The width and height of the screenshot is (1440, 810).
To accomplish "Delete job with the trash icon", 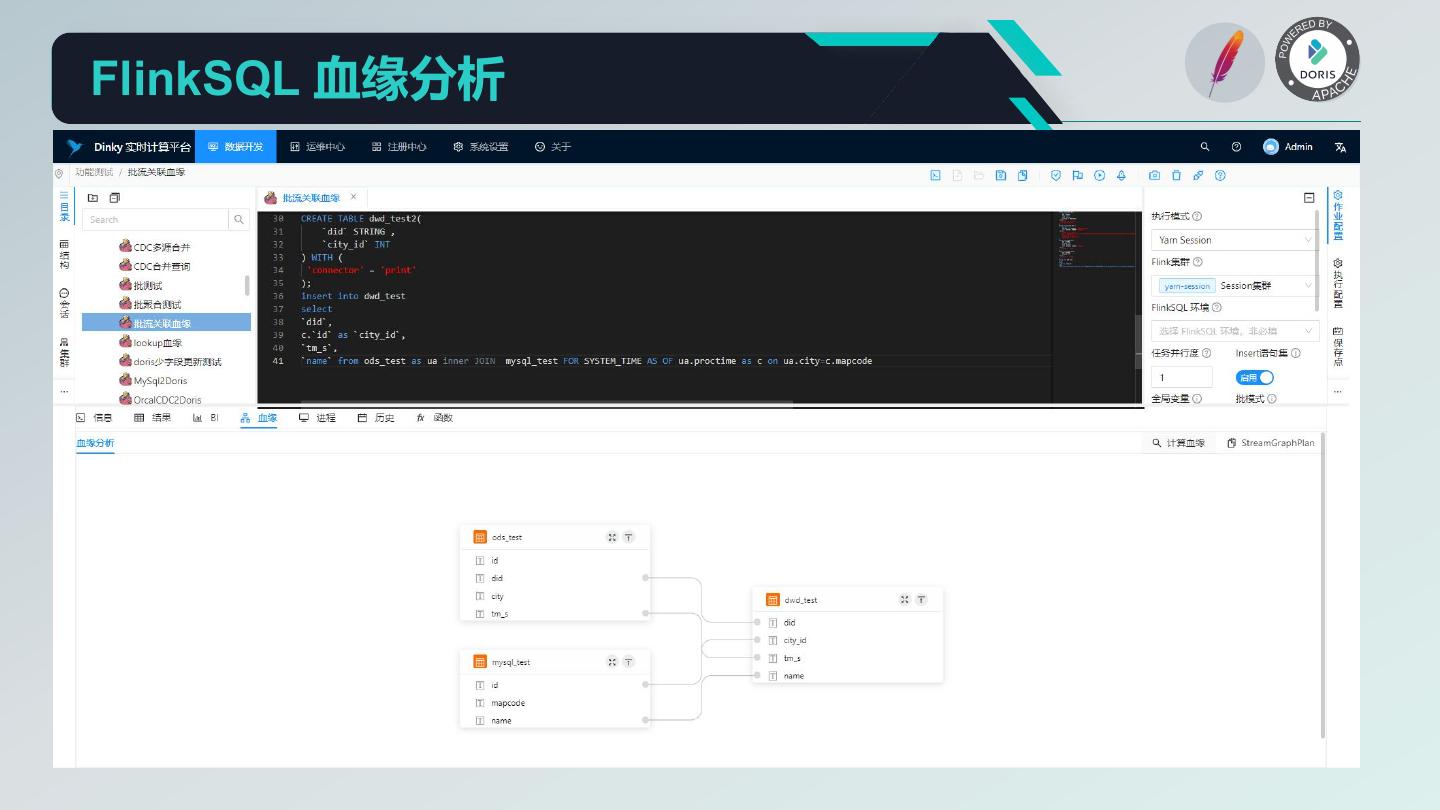I will 1176,175.
